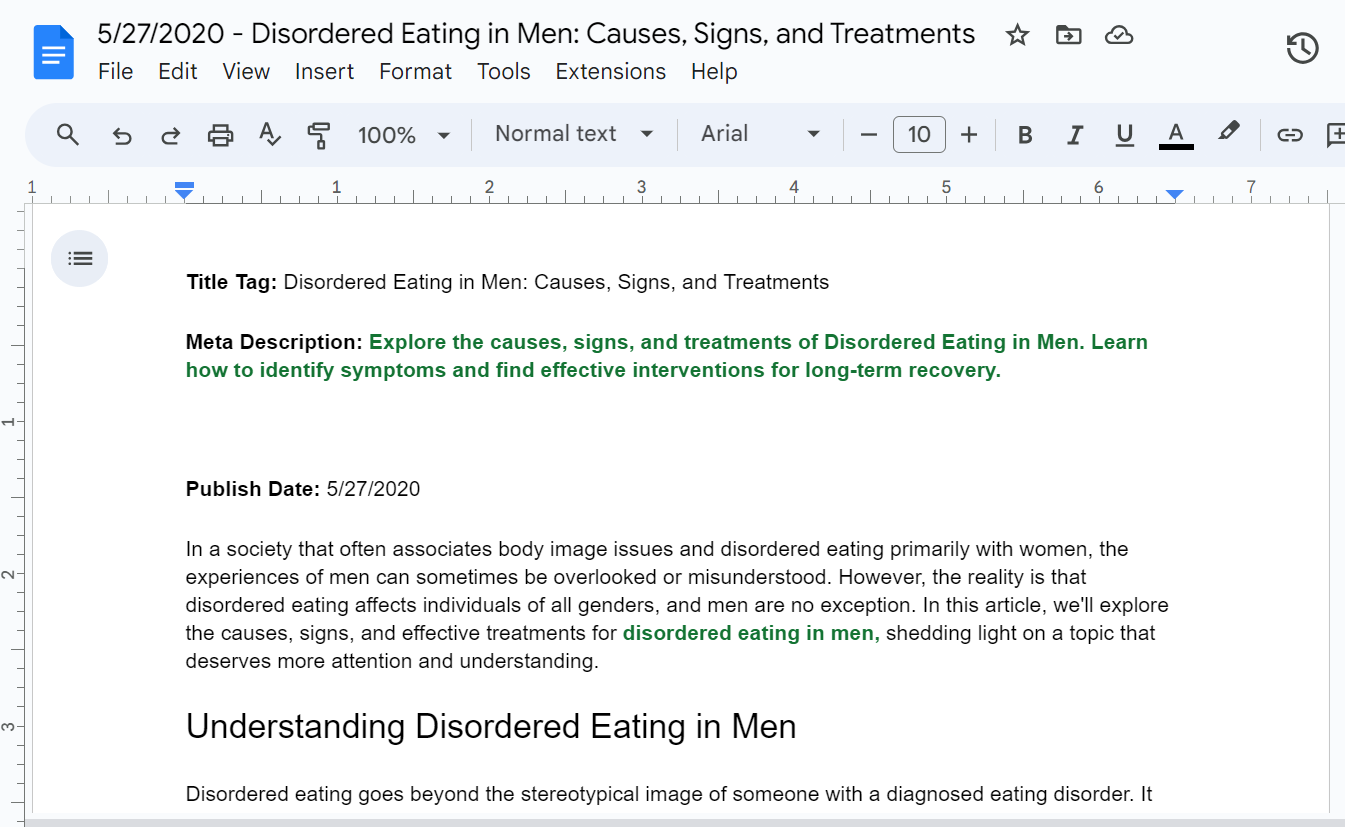Open the Arial font dropdown
The image size is (1345, 827).
coord(760,134)
